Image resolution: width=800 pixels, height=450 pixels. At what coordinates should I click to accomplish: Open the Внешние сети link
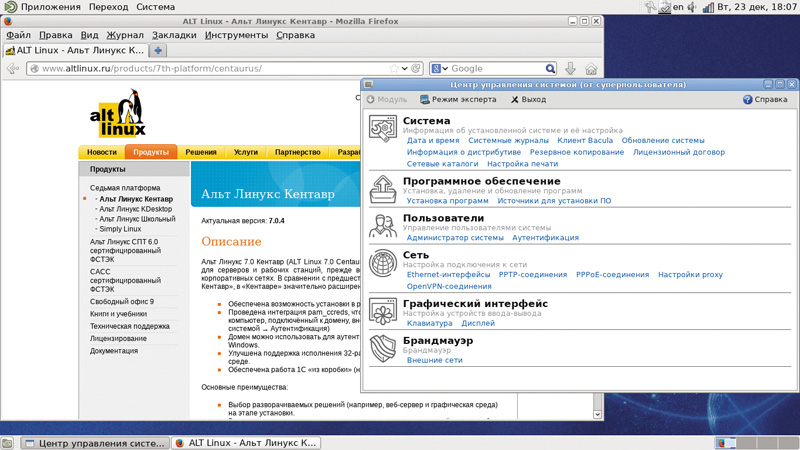click(x=434, y=360)
